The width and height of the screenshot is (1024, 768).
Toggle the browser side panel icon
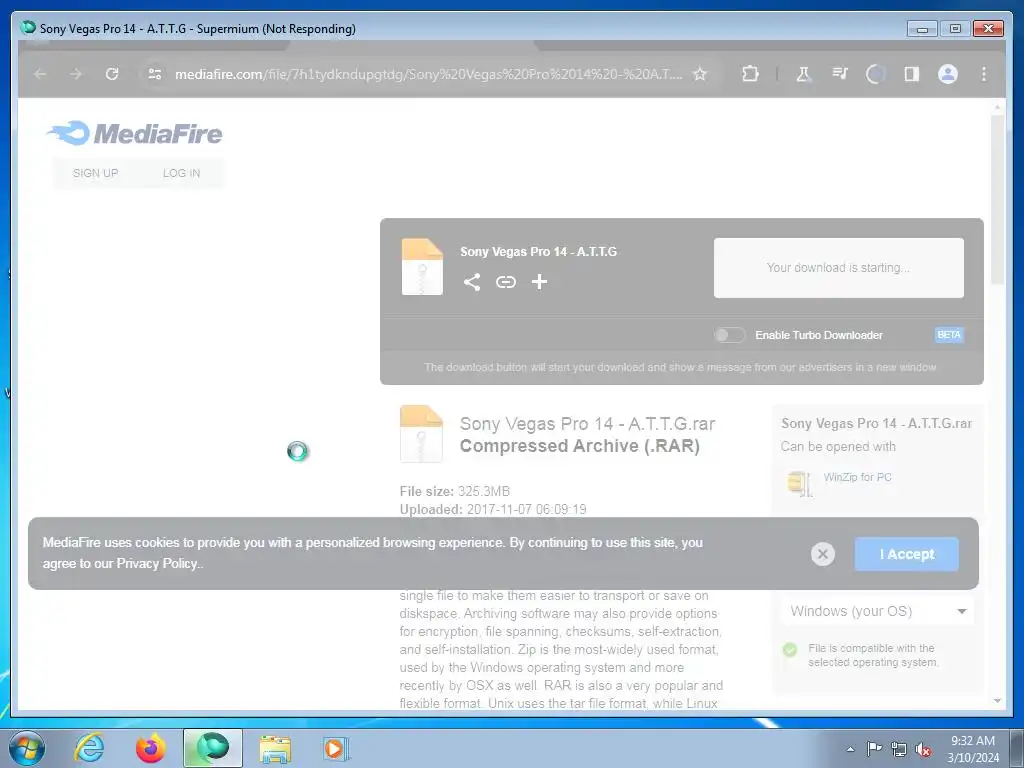pos(912,74)
